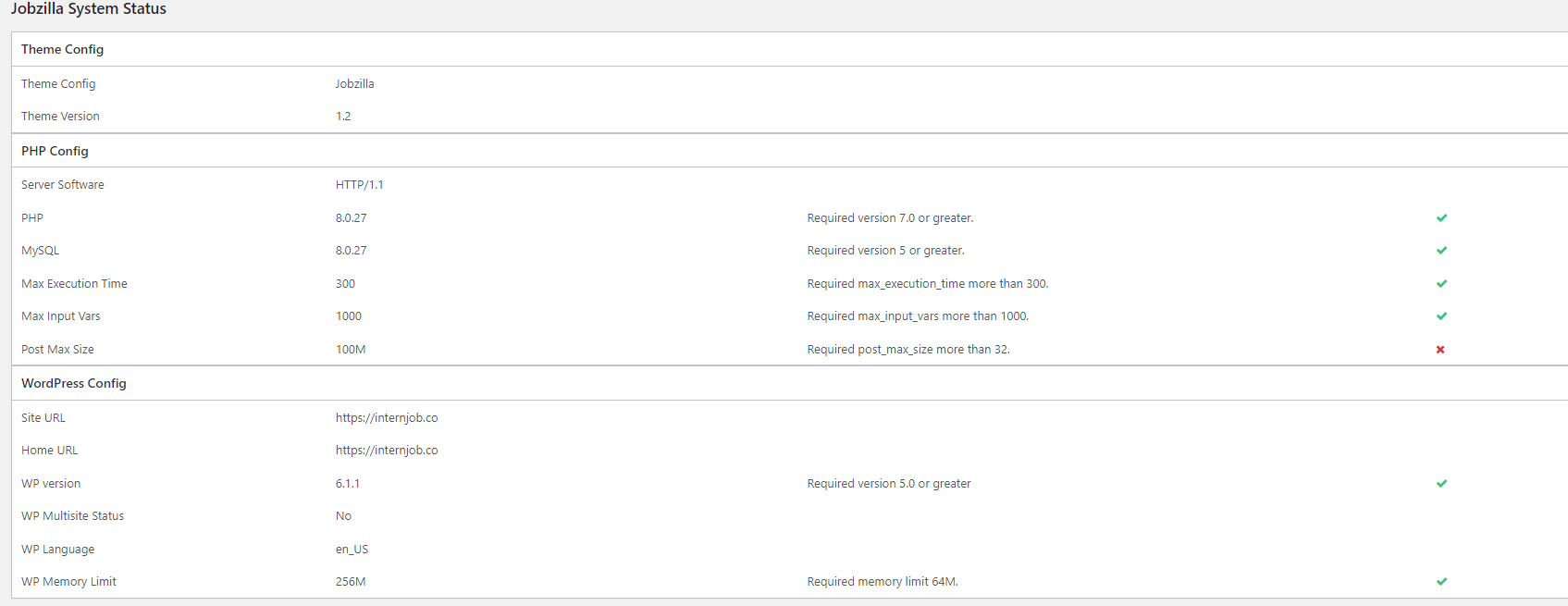This screenshot has height=606, width=1568.
Task: Click 'Required version 5.0 or greater' text
Action: pyautogui.click(x=889, y=484)
